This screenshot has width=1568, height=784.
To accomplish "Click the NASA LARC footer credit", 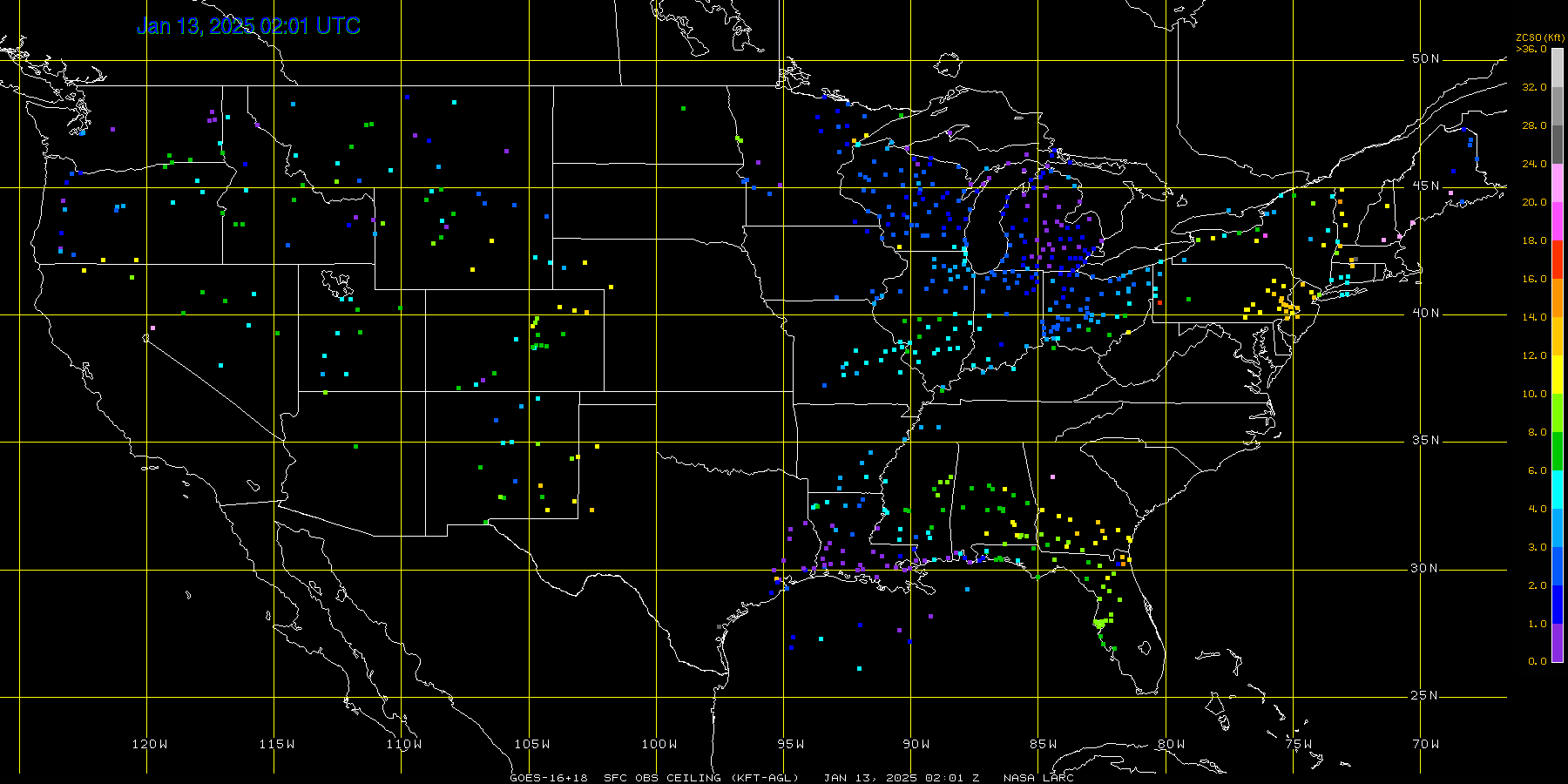I will click(1038, 778).
